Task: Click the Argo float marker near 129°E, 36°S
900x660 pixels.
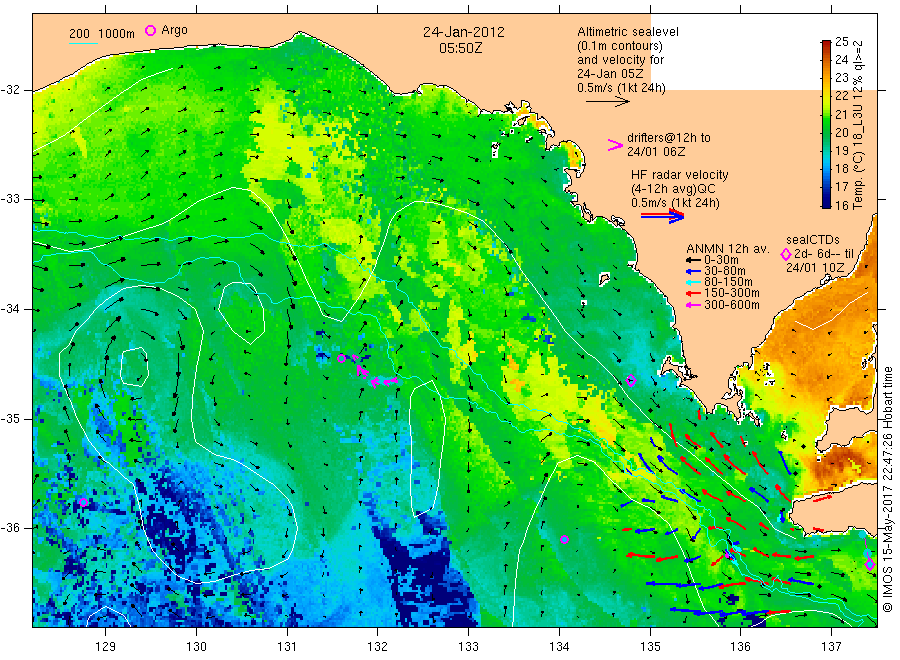Action: 83,502
